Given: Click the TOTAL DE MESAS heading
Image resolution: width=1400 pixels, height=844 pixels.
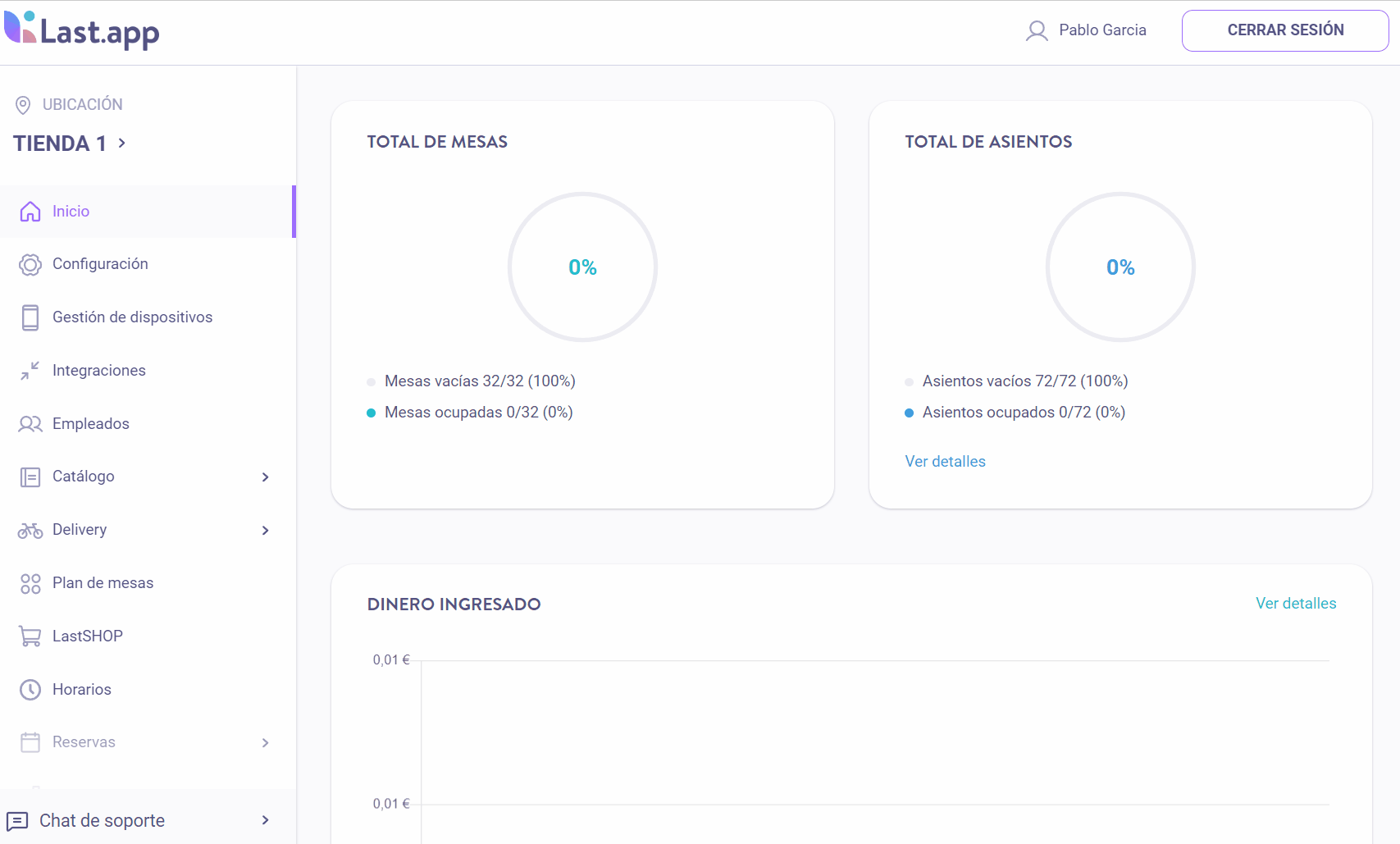Looking at the screenshot, I should (x=437, y=142).
